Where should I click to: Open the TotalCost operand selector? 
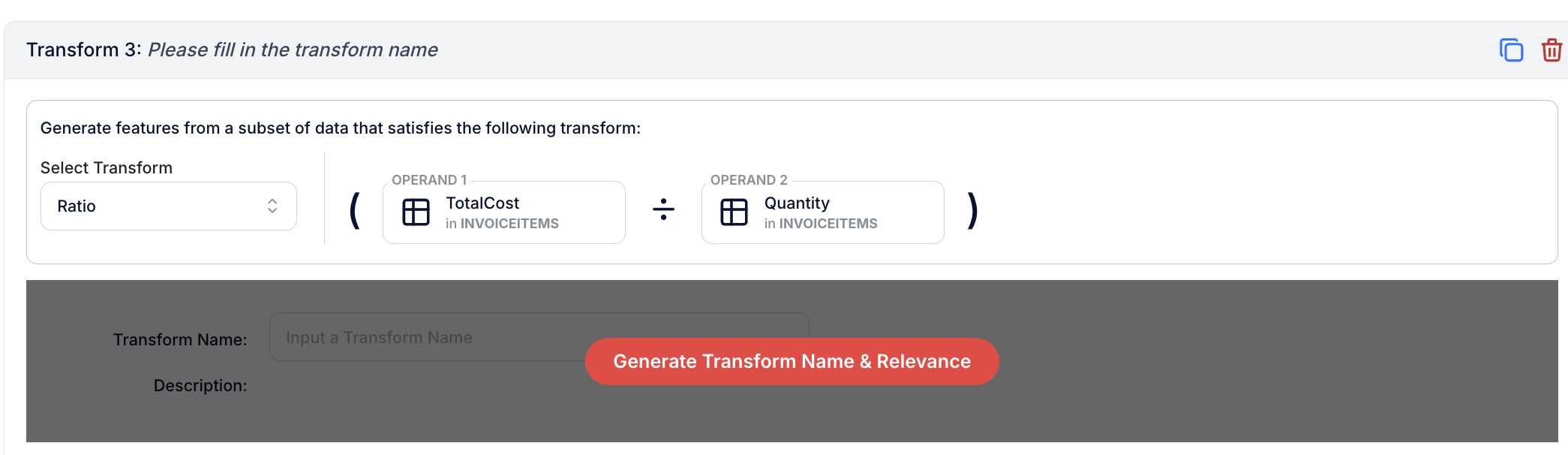click(x=504, y=212)
